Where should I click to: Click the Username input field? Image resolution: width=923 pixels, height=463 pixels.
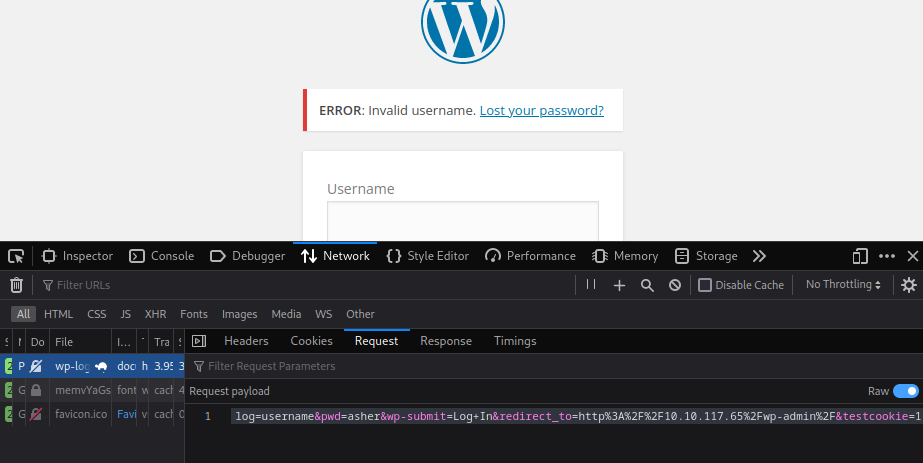coord(463,221)
